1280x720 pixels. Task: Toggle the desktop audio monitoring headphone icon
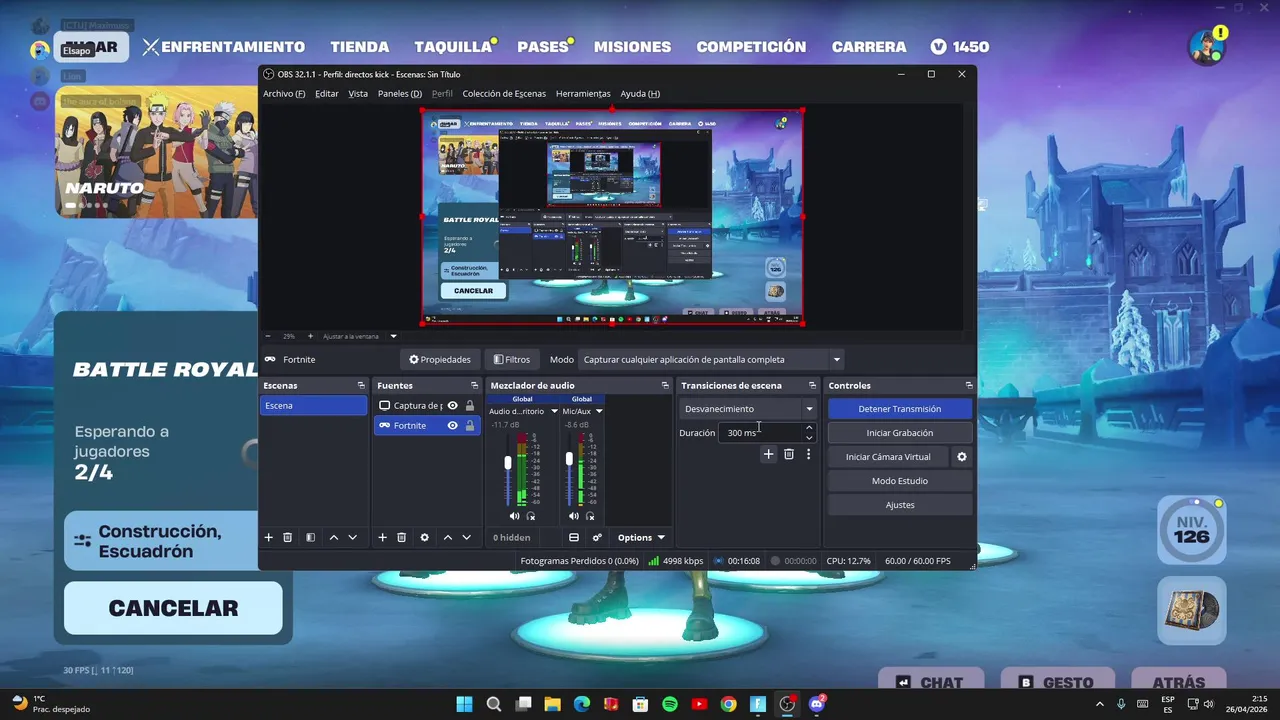click(x=531, y=516)
